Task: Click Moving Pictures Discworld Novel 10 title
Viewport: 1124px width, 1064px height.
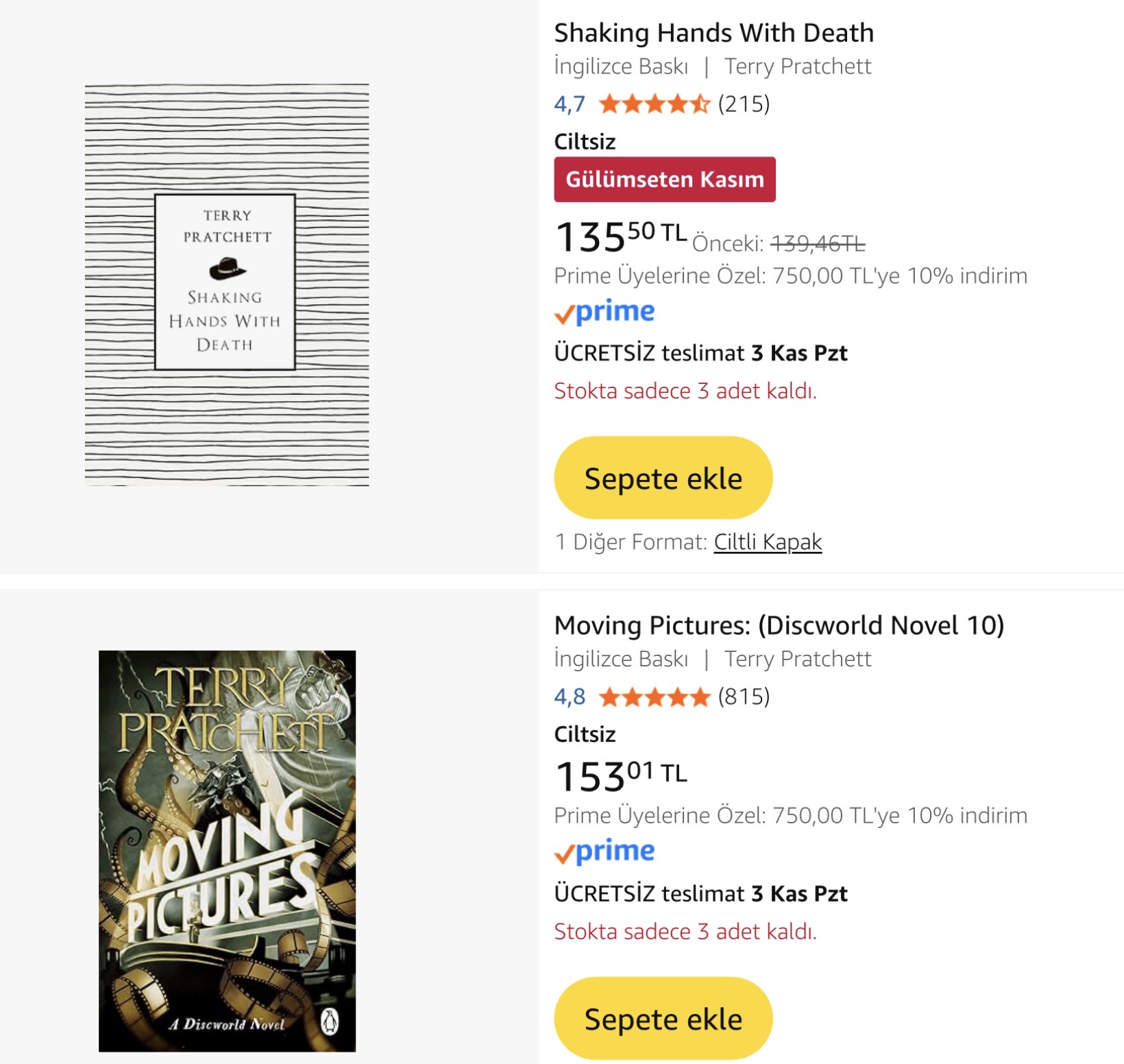Action: point(779,625)
